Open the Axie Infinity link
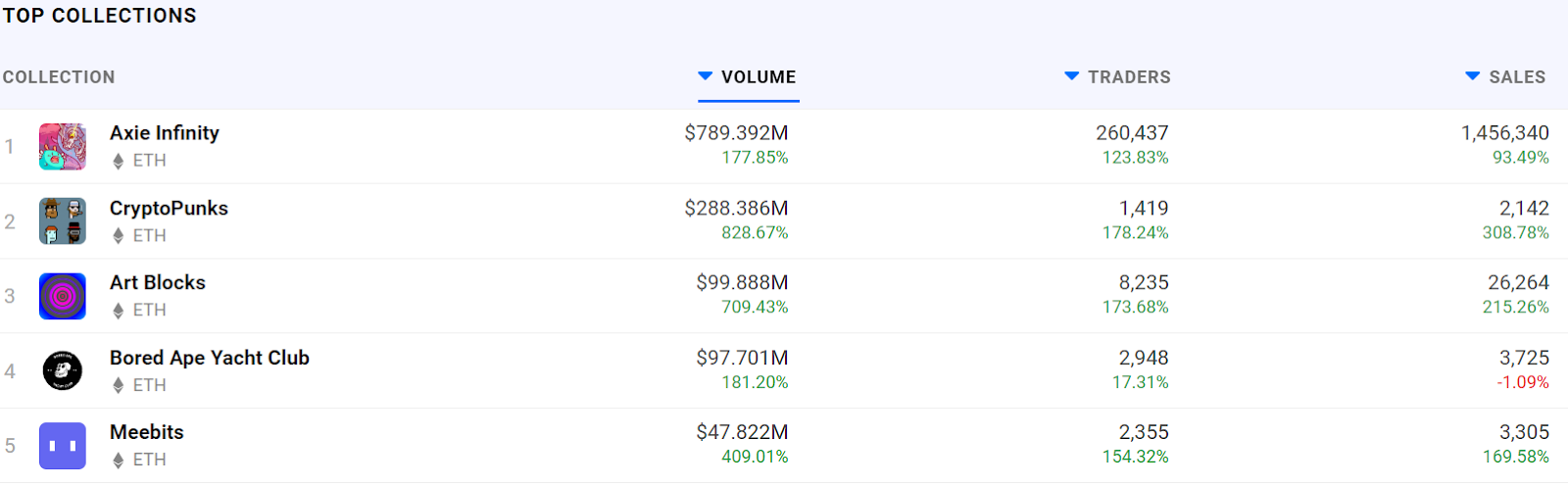Image resolution: width=1568 pixels, height=486 pixels. click(165, 133)
